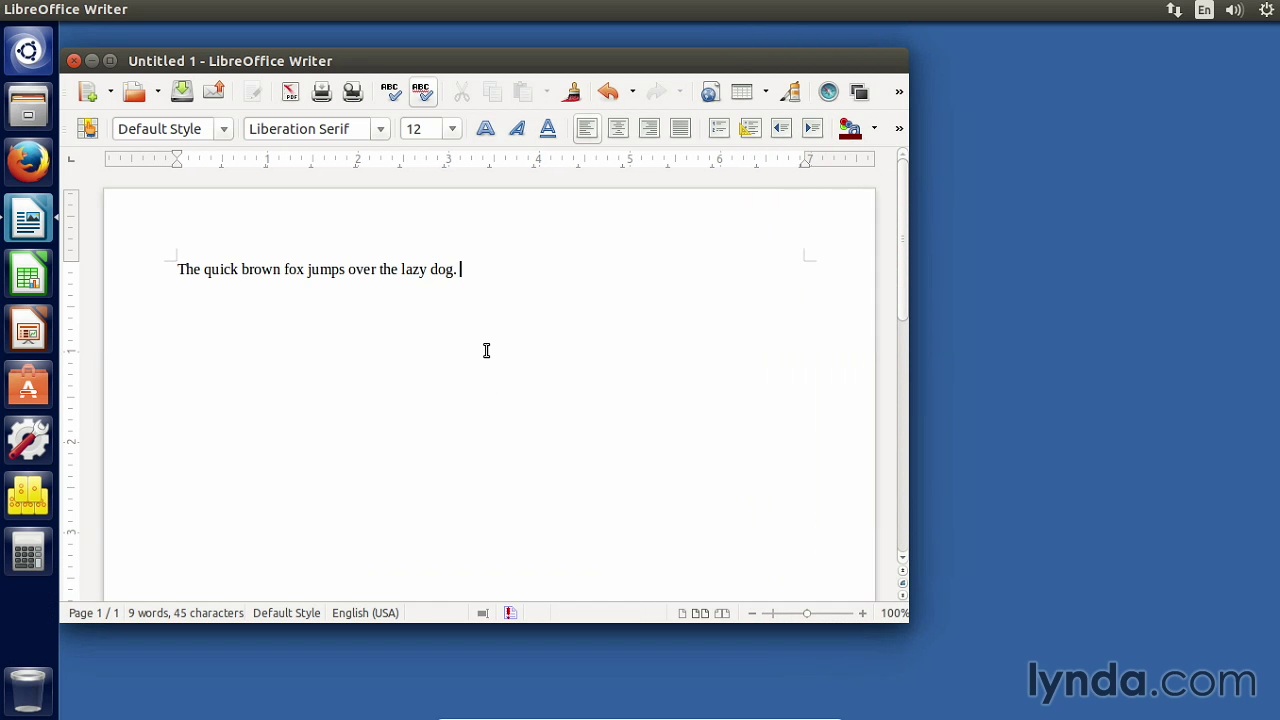Click the Open file folder icon

point(134,92)
